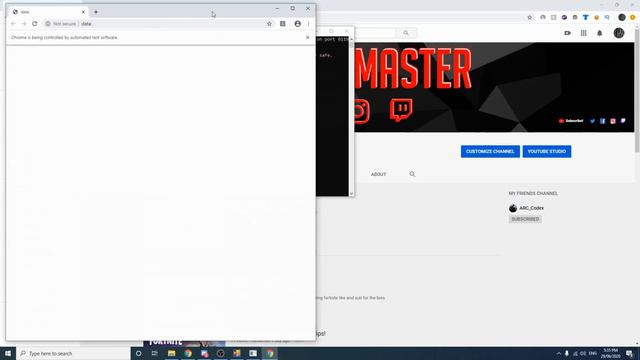This screenshot has width=640, height=360.
Task: Reload the page in the automated Chrome window
Action: (35, 24)
